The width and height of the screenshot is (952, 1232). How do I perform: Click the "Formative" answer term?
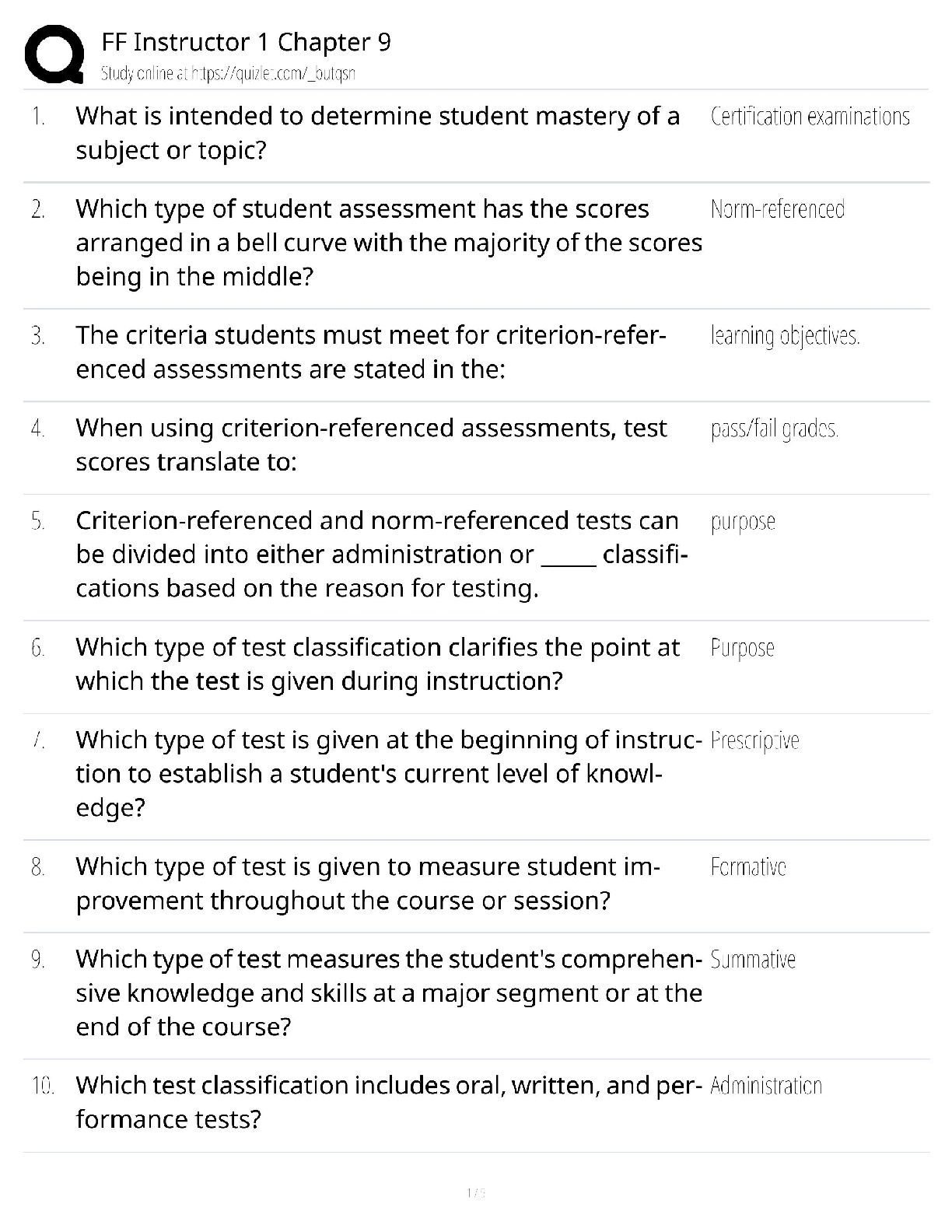pos(748,867)
